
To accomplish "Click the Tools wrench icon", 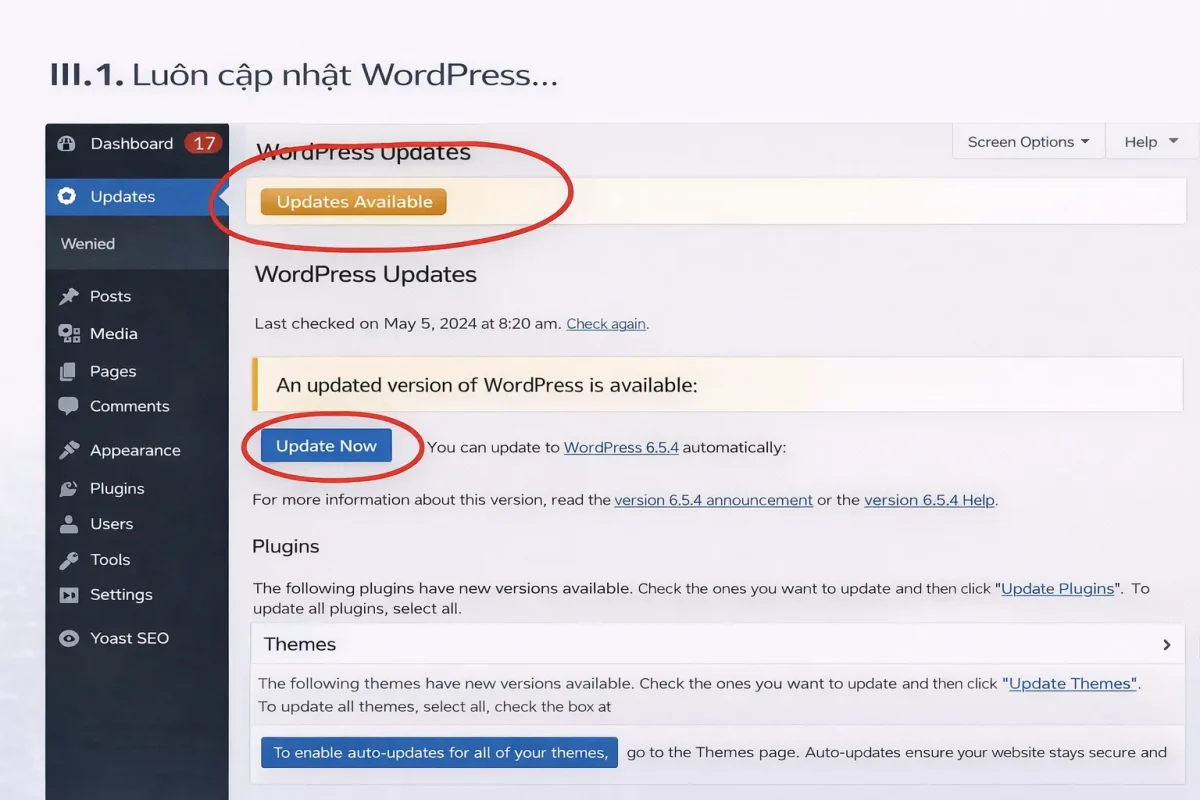I will pyautogui.click(x=68, y=560).
